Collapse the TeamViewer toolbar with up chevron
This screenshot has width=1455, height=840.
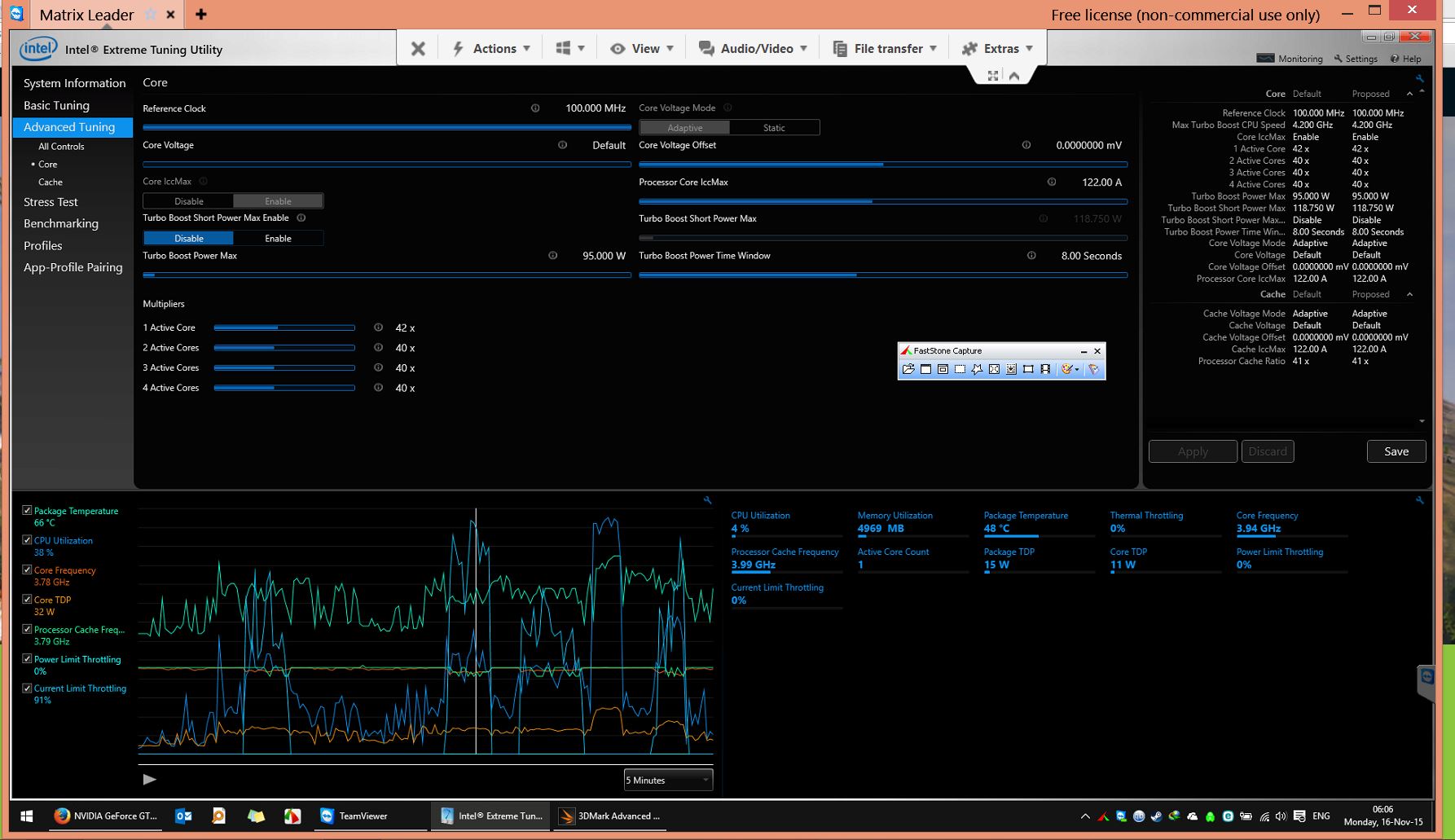[x=1014, y=76]
